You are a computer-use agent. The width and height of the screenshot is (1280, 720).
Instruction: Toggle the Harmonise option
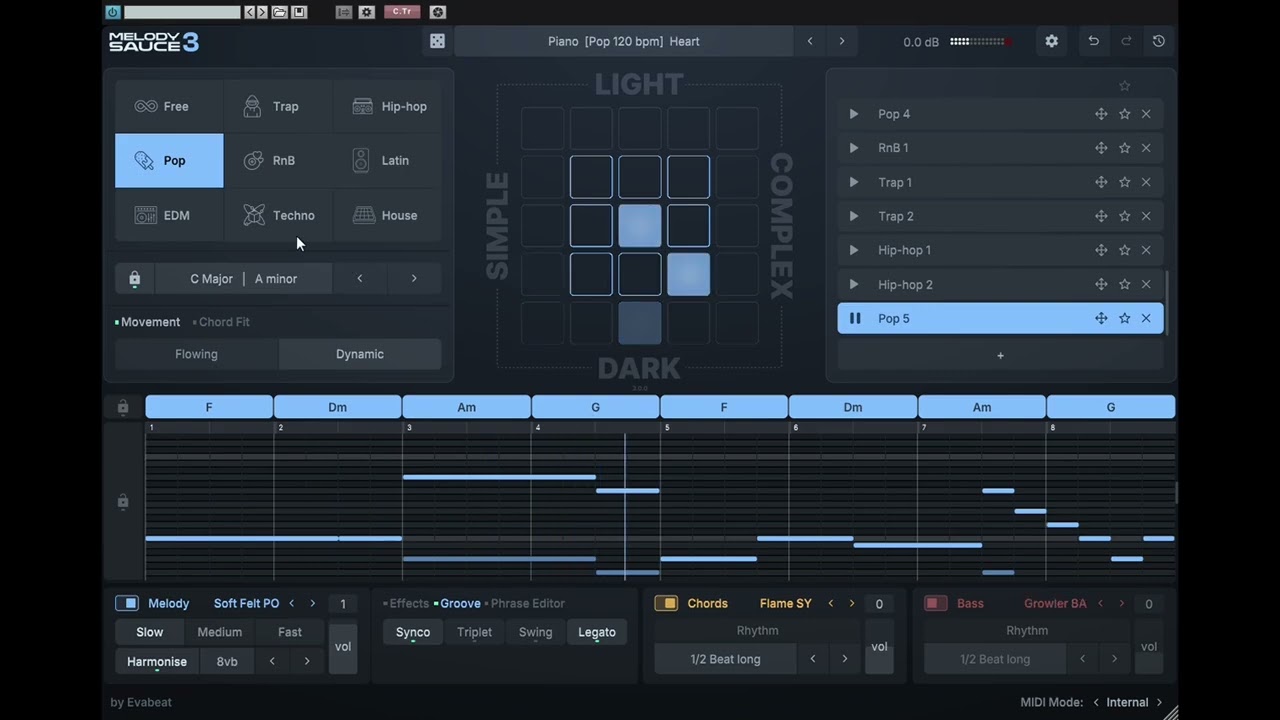(157, 661)
